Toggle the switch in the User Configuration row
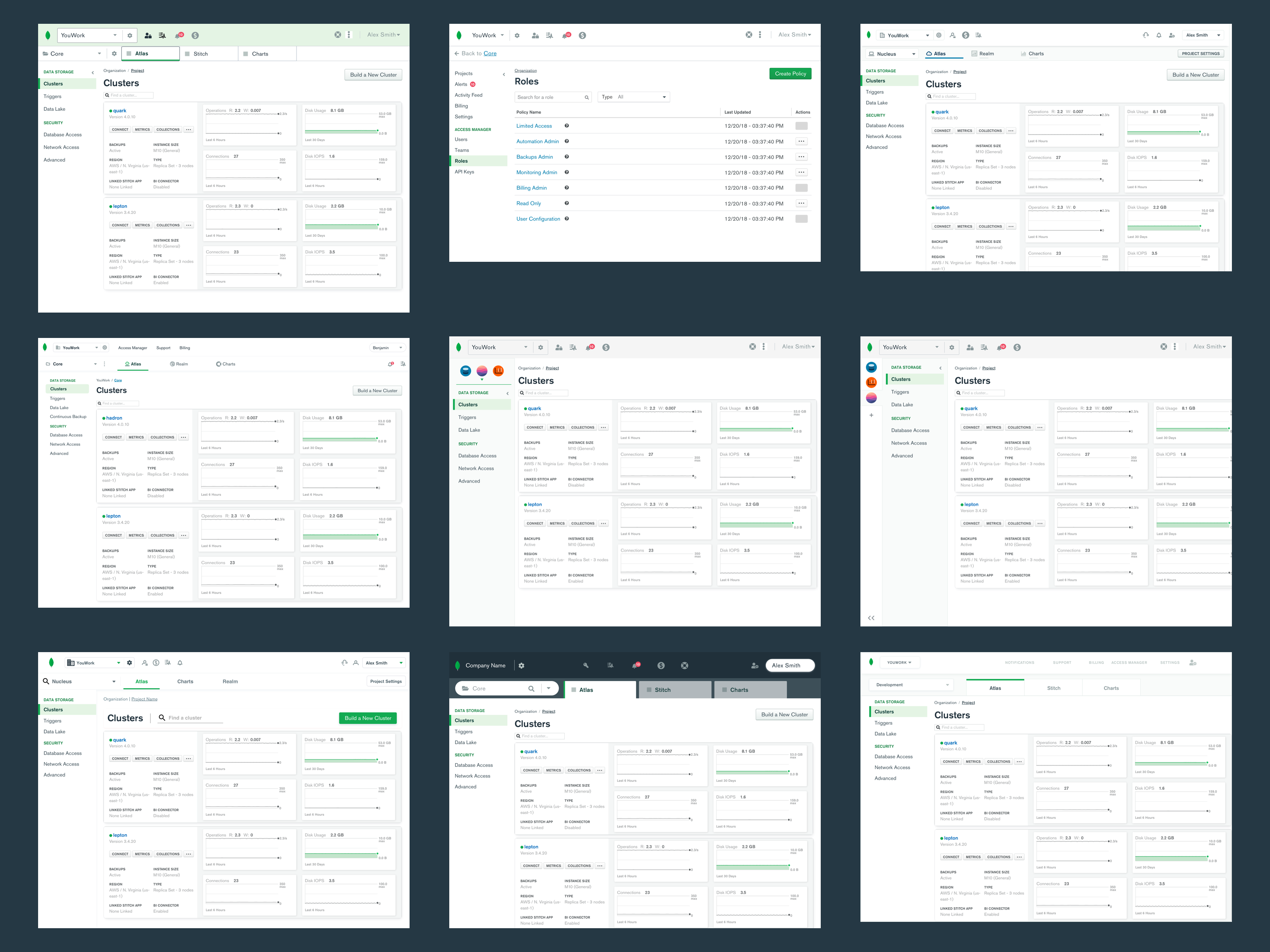 coord(802,219)
